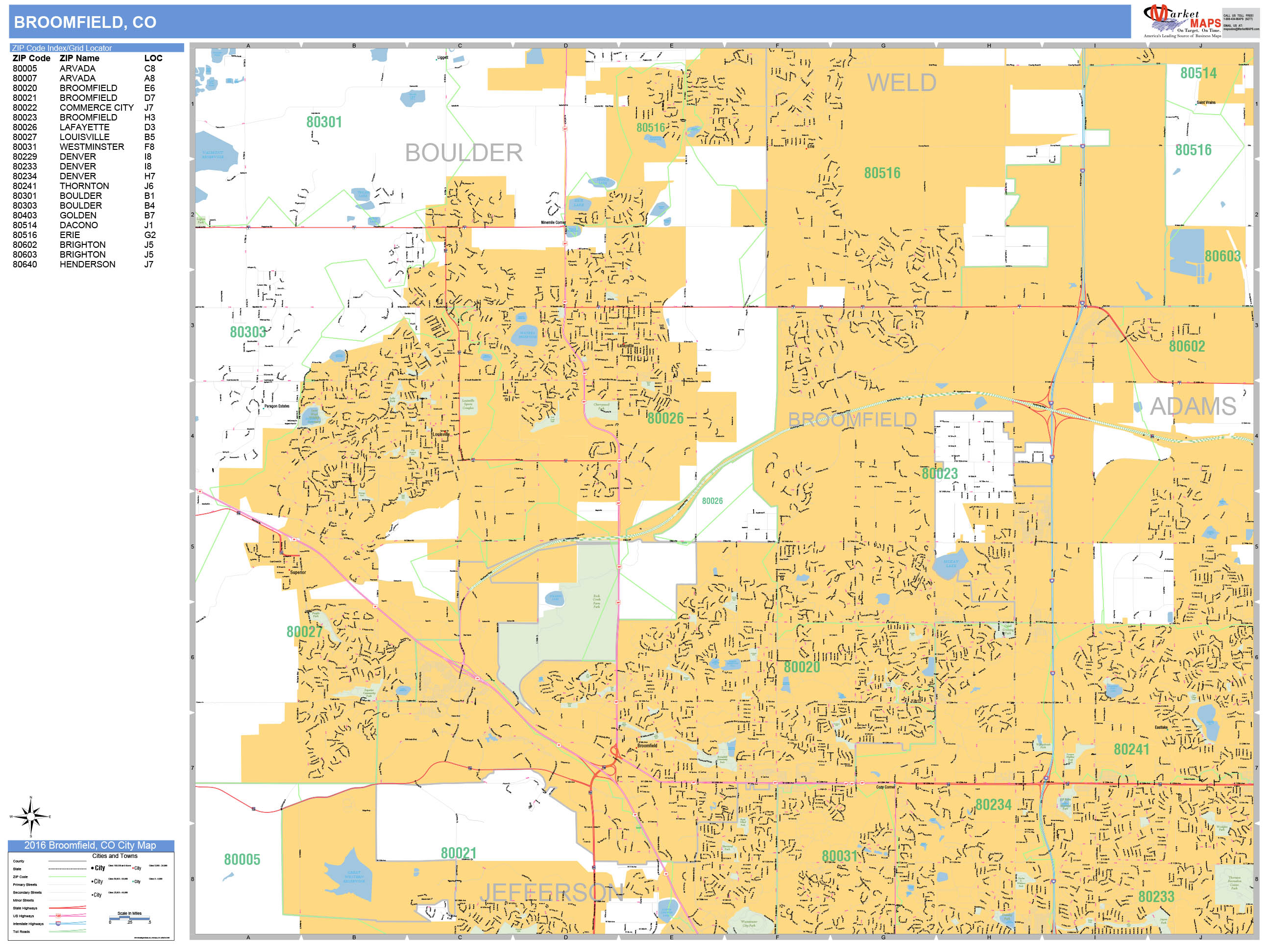
Task: Click the BROOMFIELD, CO title banner
Action: pos(86,21)
